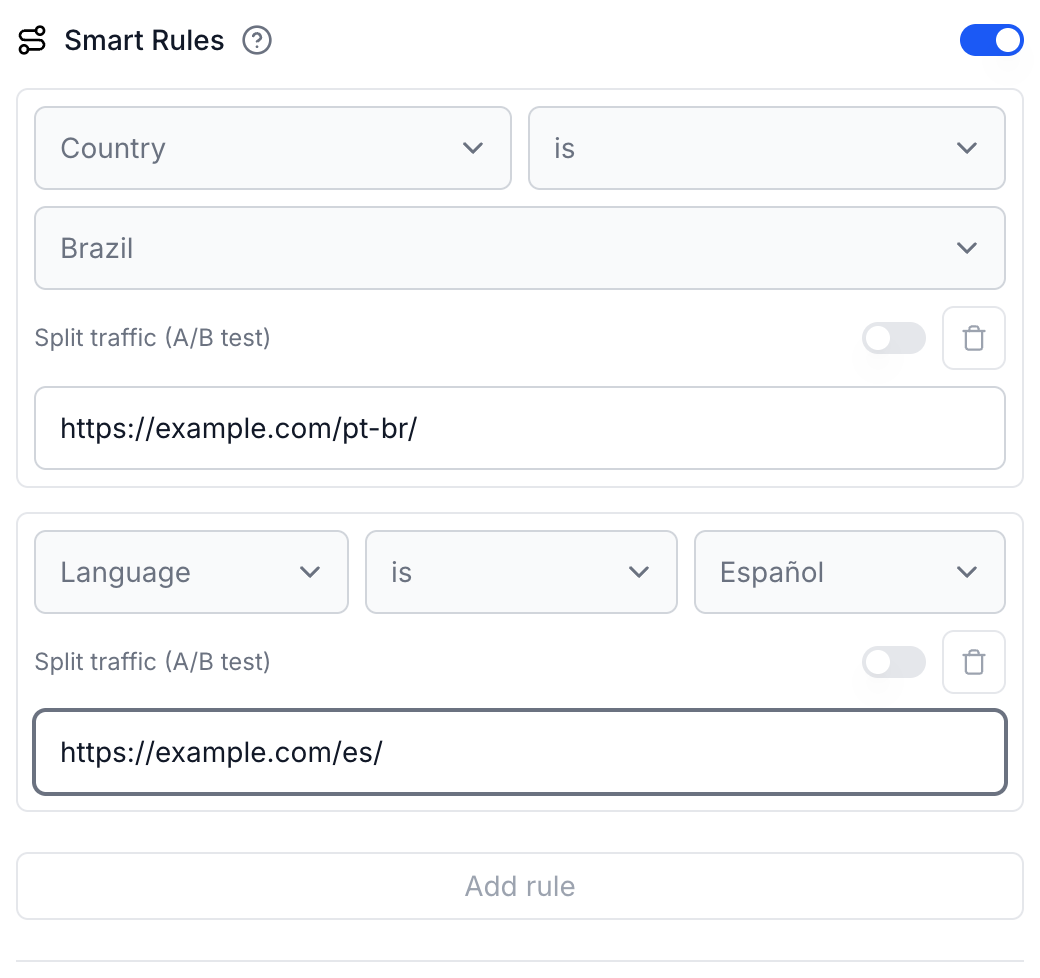Open Smart Rules help question mark
1040x978 pixels.
point(257,40)
